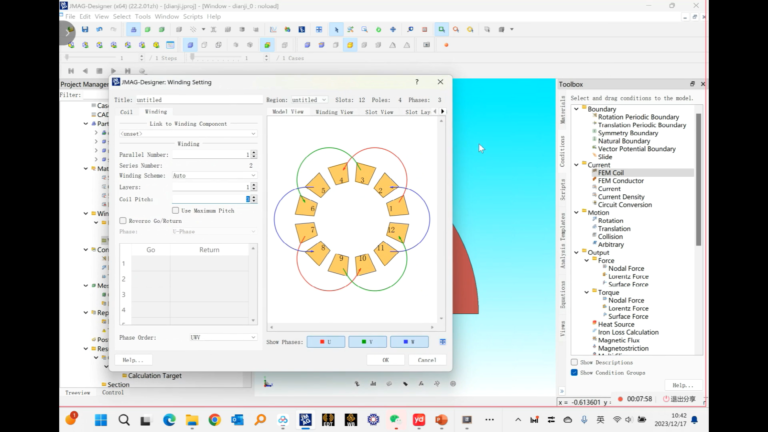Open WeChat from the taskbar
Viewport: 768px width, 432px height.
(396, 420)
